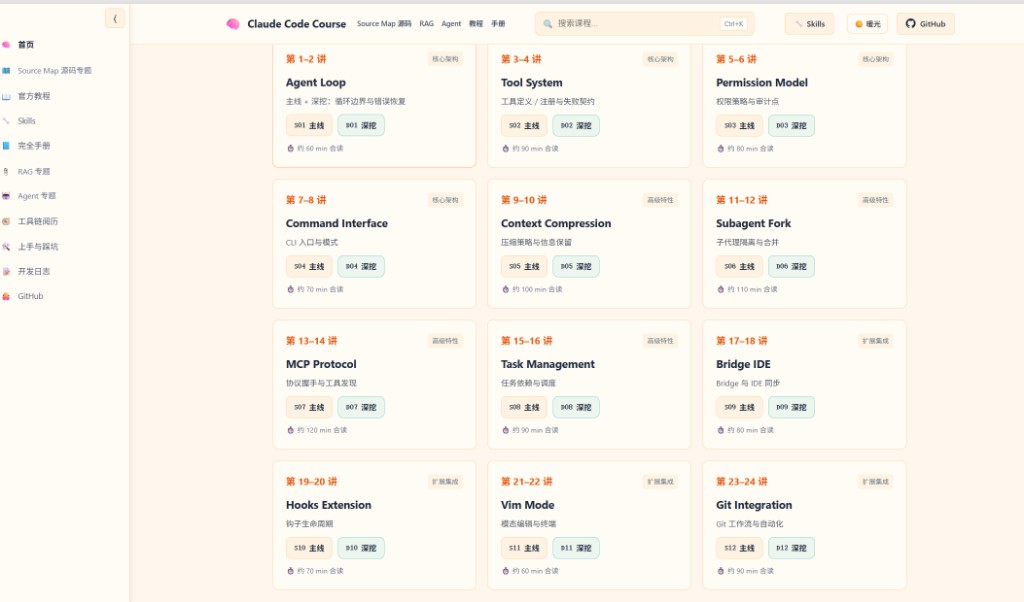Open Agent 专题 in the sidebar
The height and width of the screenshot is (602, 1024).
coord(37,196)
